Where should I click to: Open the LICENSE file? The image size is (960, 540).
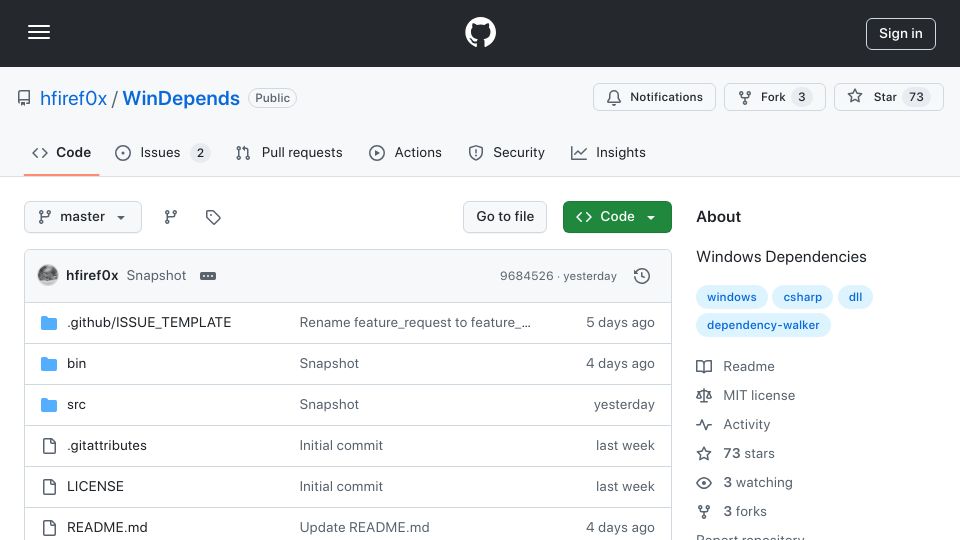point(95,487)
